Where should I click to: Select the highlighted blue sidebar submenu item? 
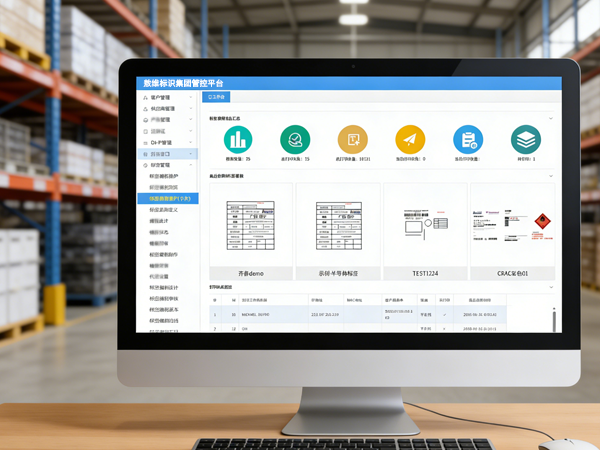click(x=168, y=199)
